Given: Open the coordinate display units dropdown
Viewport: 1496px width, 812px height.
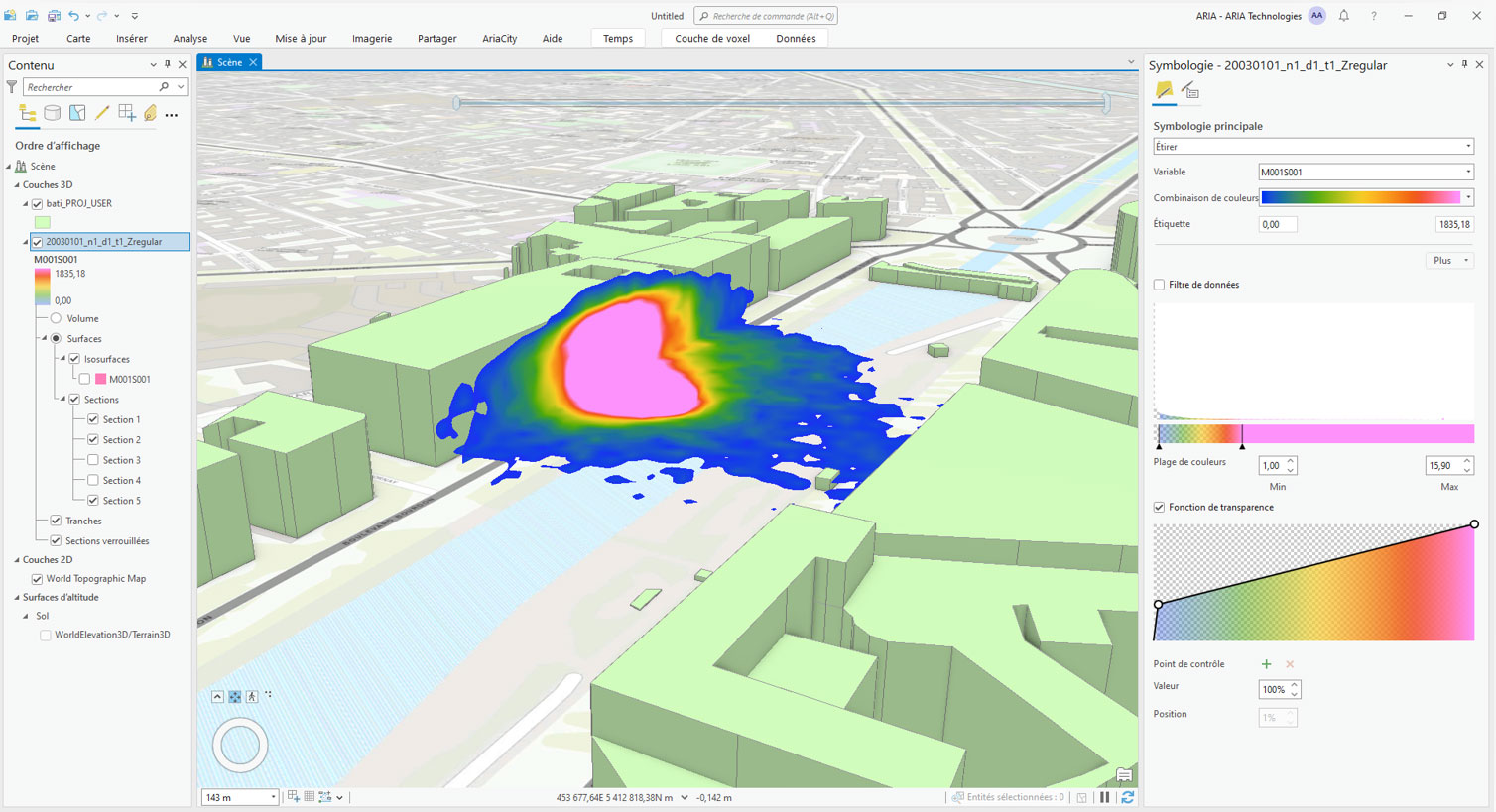Looking at the screenshot, I should (x=685, y=797).
